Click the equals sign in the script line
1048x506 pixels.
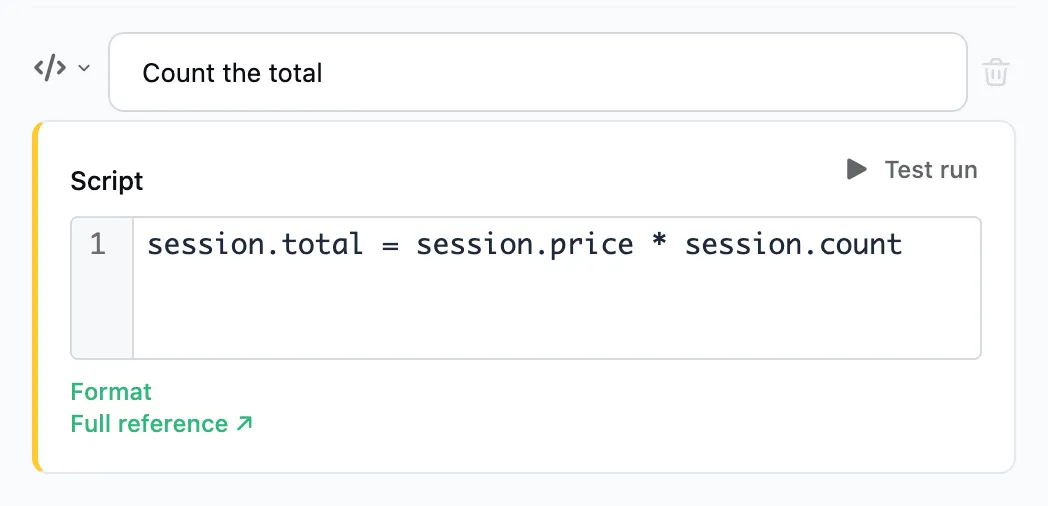tap(390, 245)
